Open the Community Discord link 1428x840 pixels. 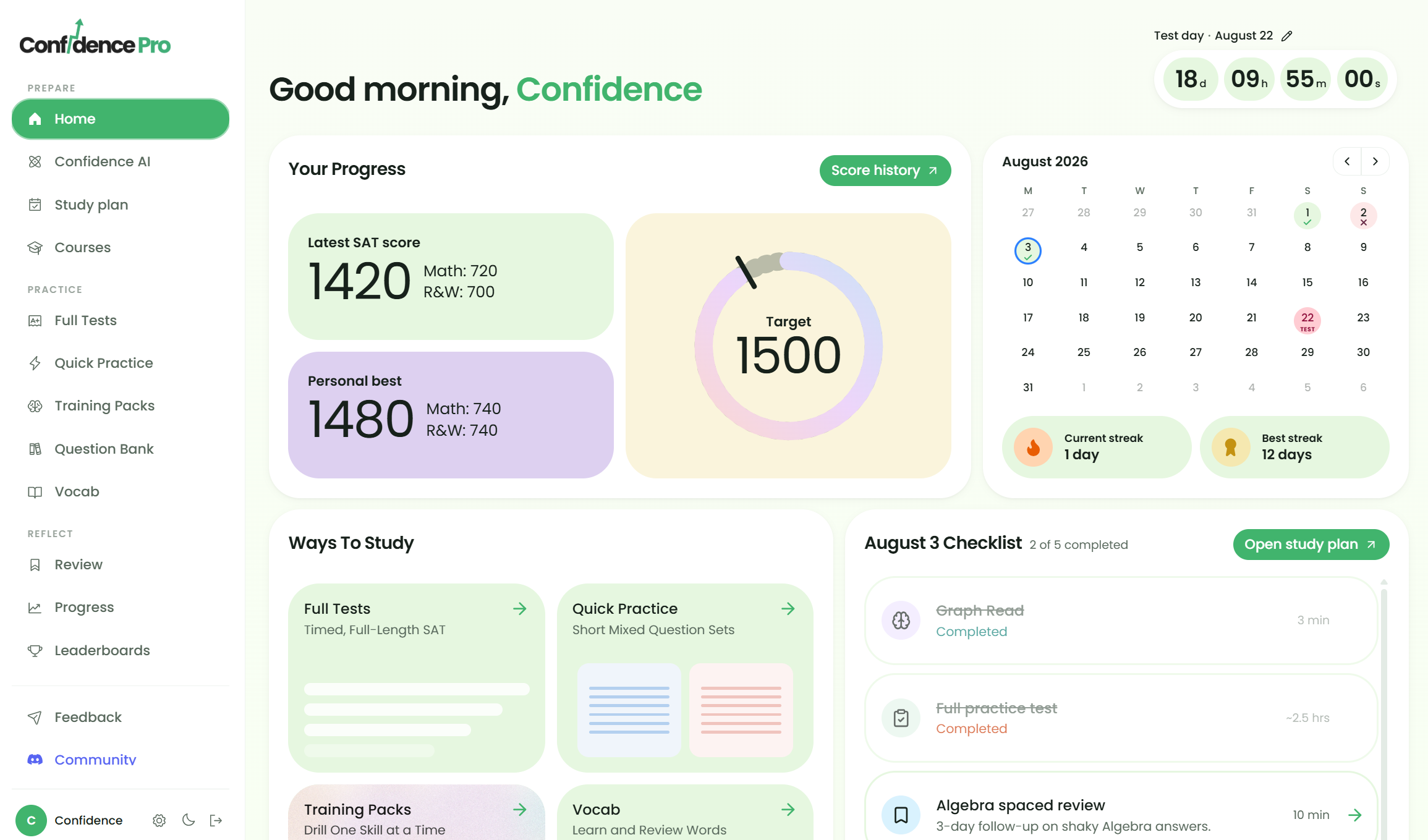coord(121,760)
